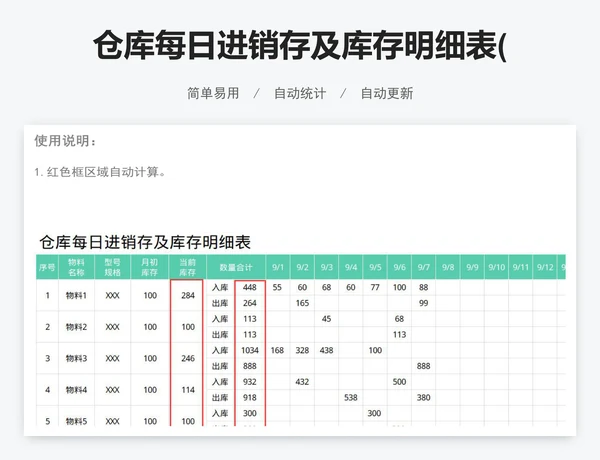Click the 888 value under 9/7
600x460 pixels.
pos(424,366)
